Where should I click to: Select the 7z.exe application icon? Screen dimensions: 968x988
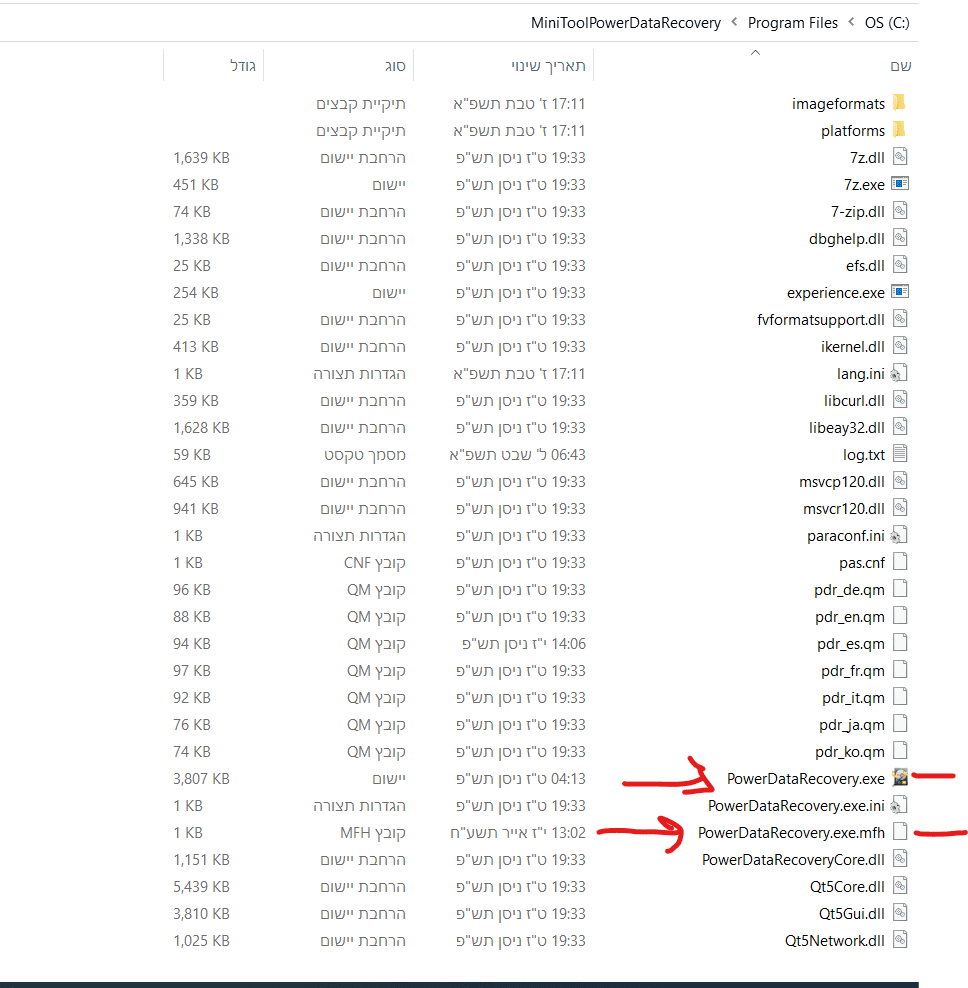pos(900,184)
